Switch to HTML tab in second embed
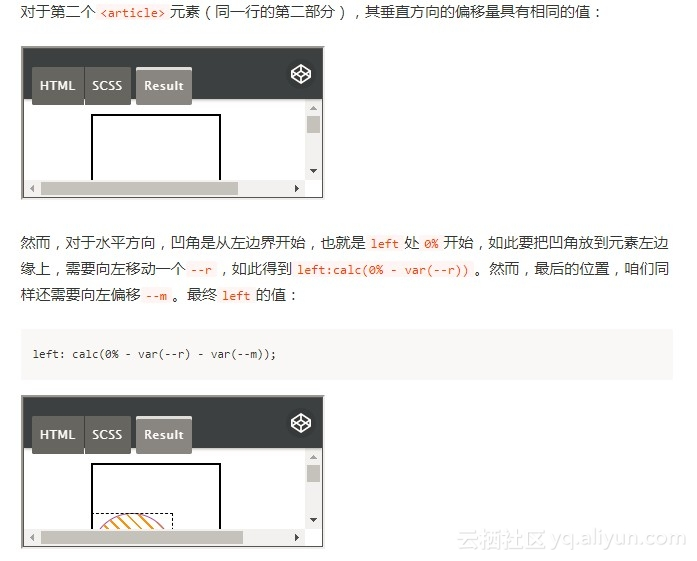This screenshot has width=697, height=561. tap(58, 435)
